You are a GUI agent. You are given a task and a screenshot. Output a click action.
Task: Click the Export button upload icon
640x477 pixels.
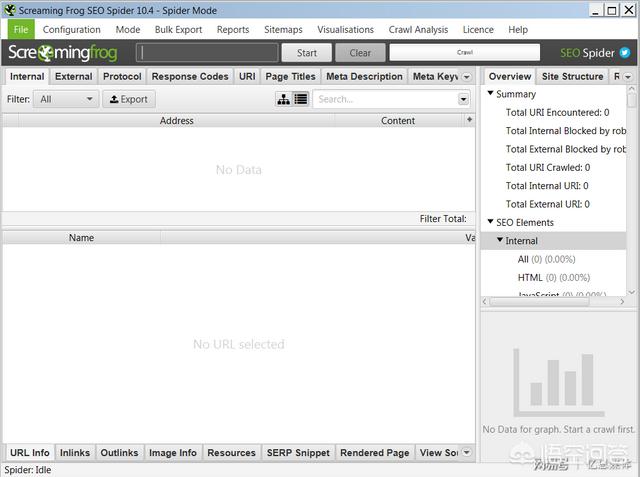pos(114,99)
